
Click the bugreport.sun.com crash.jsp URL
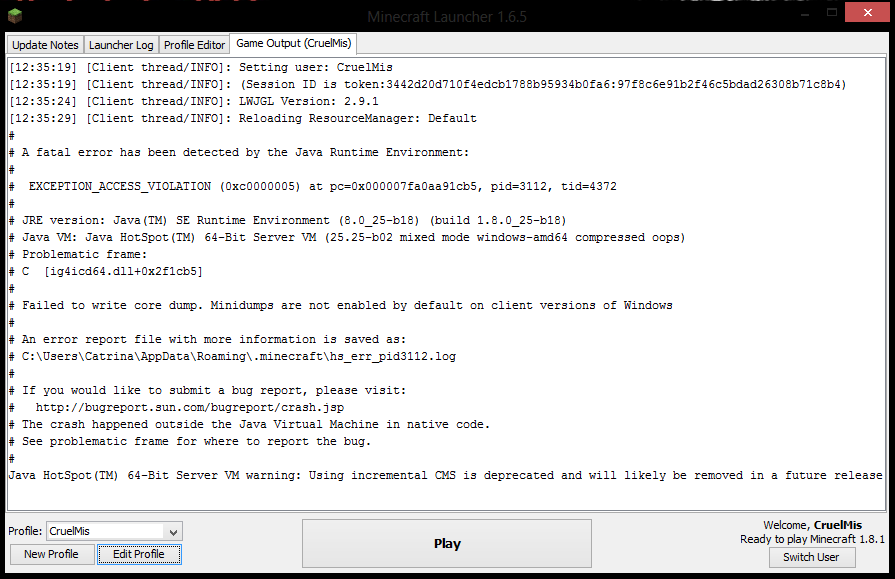(x=190, y=408)
